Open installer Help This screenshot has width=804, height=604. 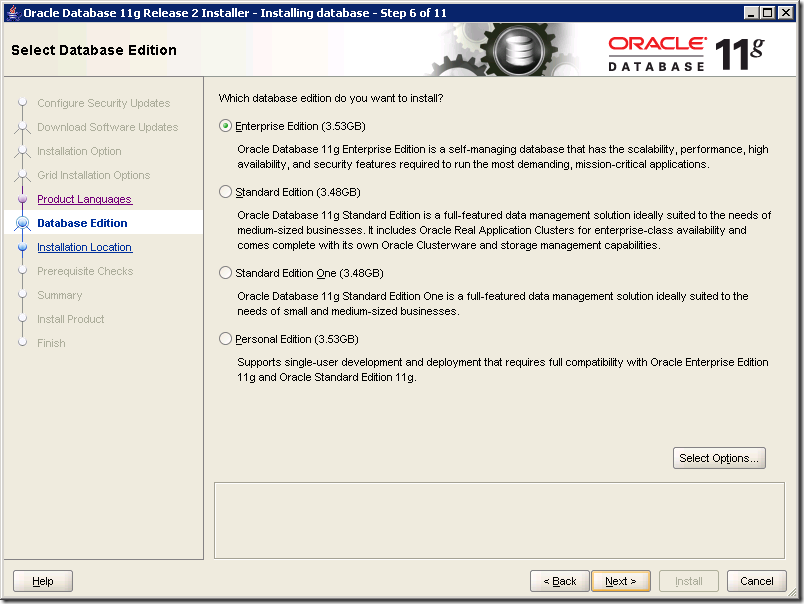point(43,581)
